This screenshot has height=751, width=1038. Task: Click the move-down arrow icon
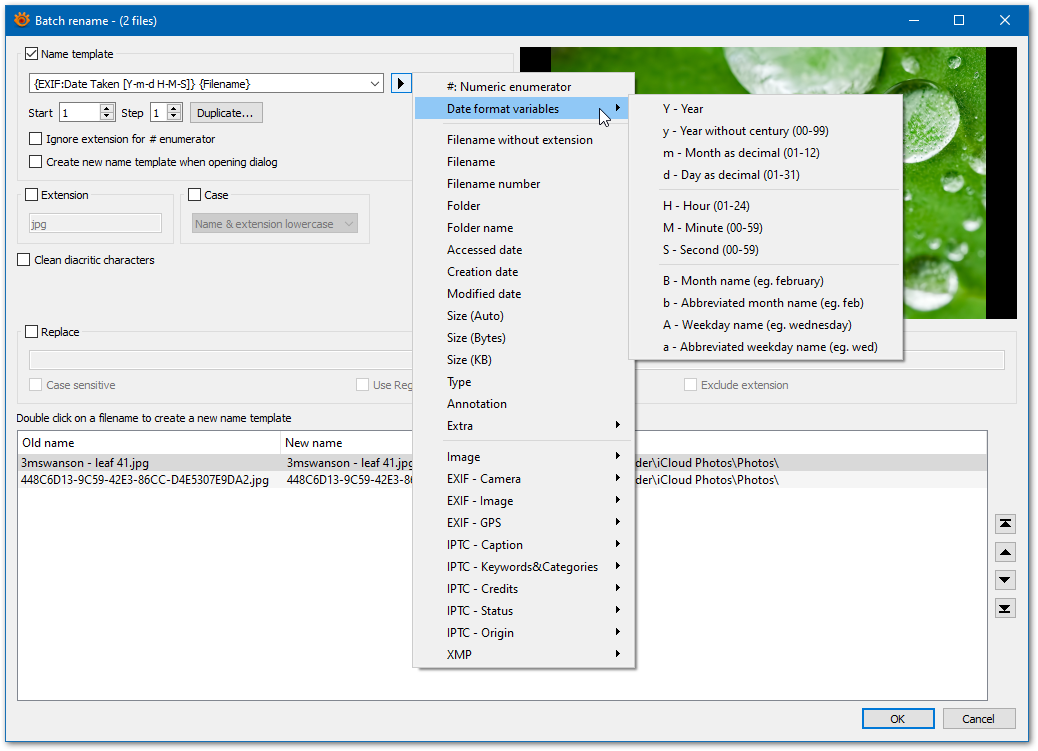pos(1006,580)
